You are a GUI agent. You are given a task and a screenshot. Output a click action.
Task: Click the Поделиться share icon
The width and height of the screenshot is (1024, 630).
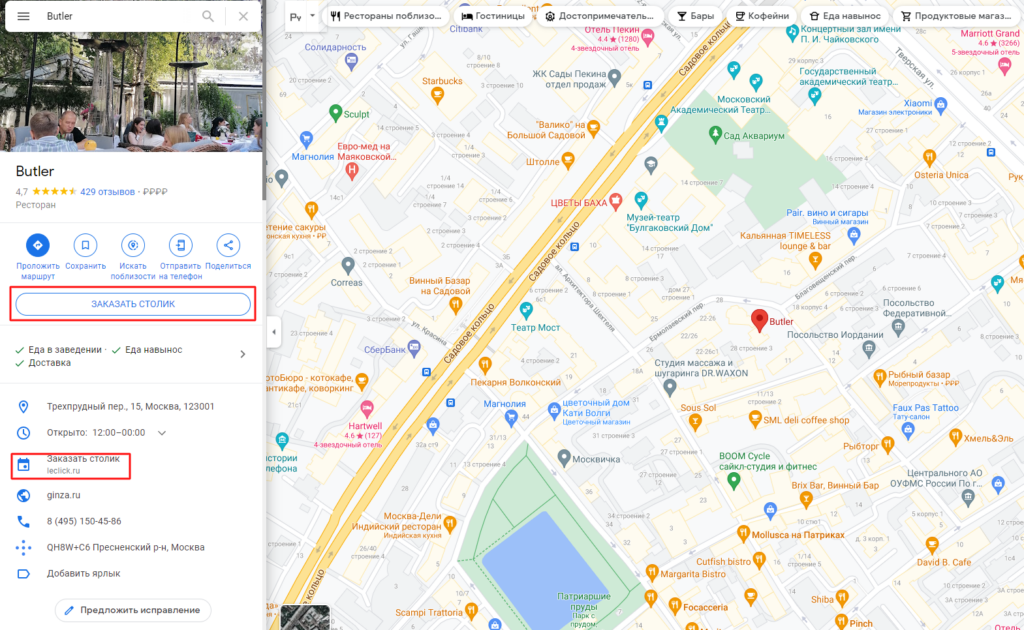click(228, 245)
